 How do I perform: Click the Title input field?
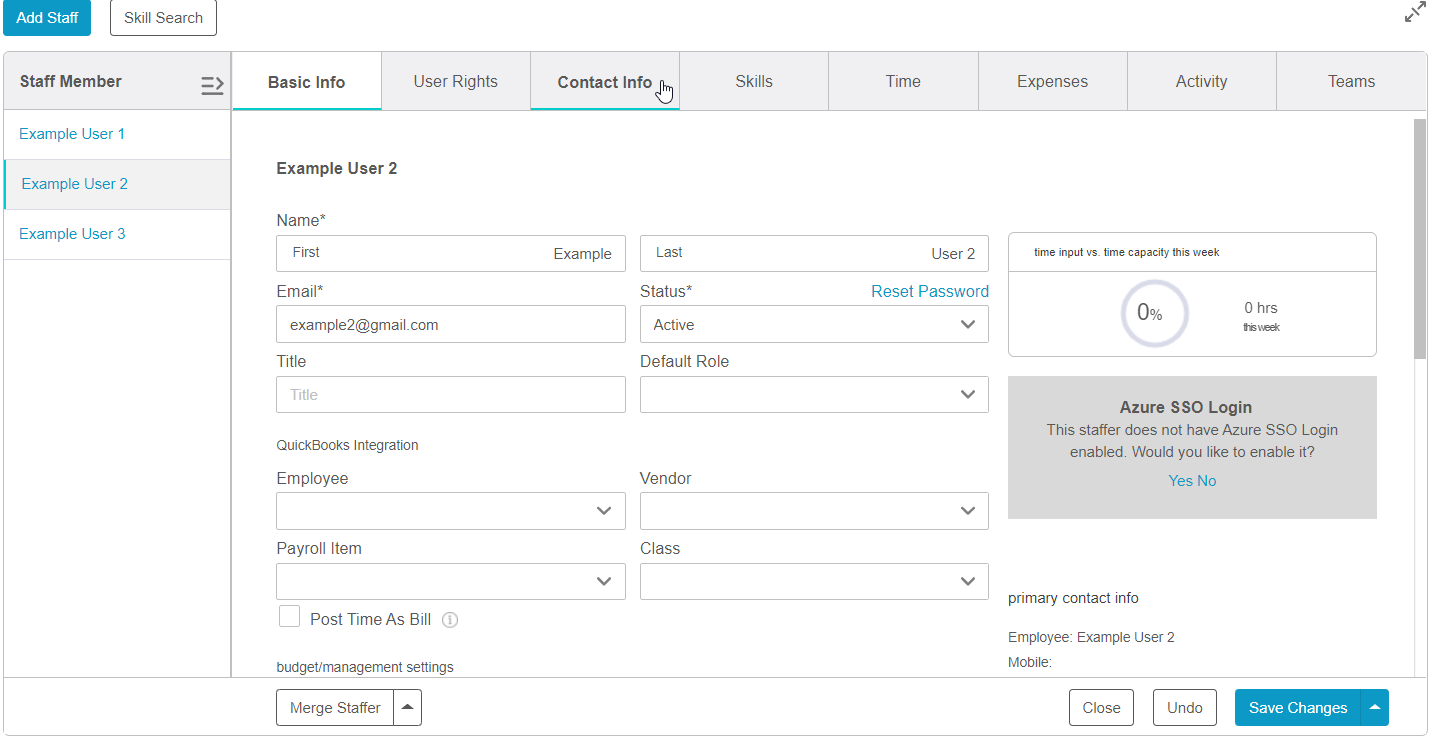[x=450, y=395]
